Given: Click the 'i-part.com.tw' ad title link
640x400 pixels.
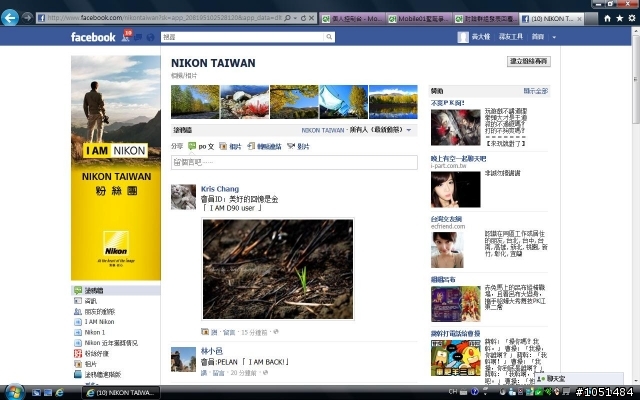Looking at the screenshot, I should pos(458,158).
